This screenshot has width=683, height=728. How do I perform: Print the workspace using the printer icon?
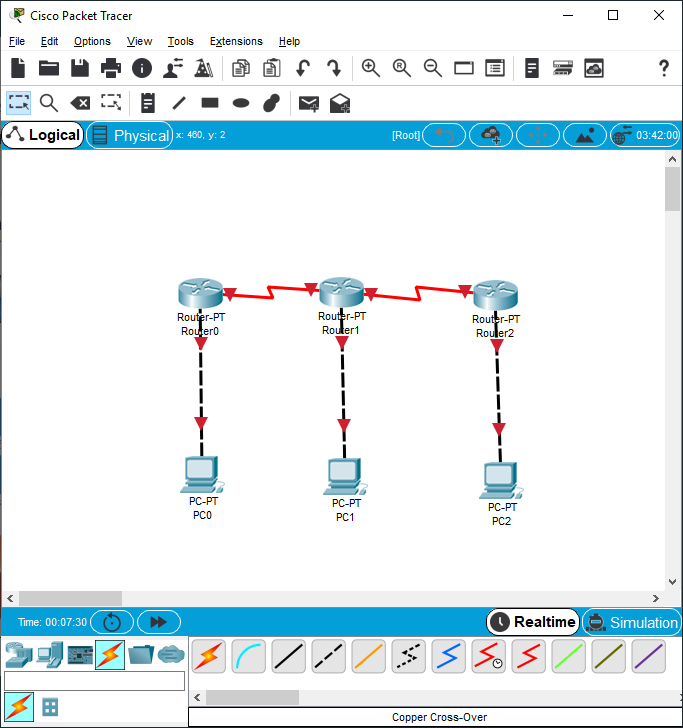click(111, 68)
